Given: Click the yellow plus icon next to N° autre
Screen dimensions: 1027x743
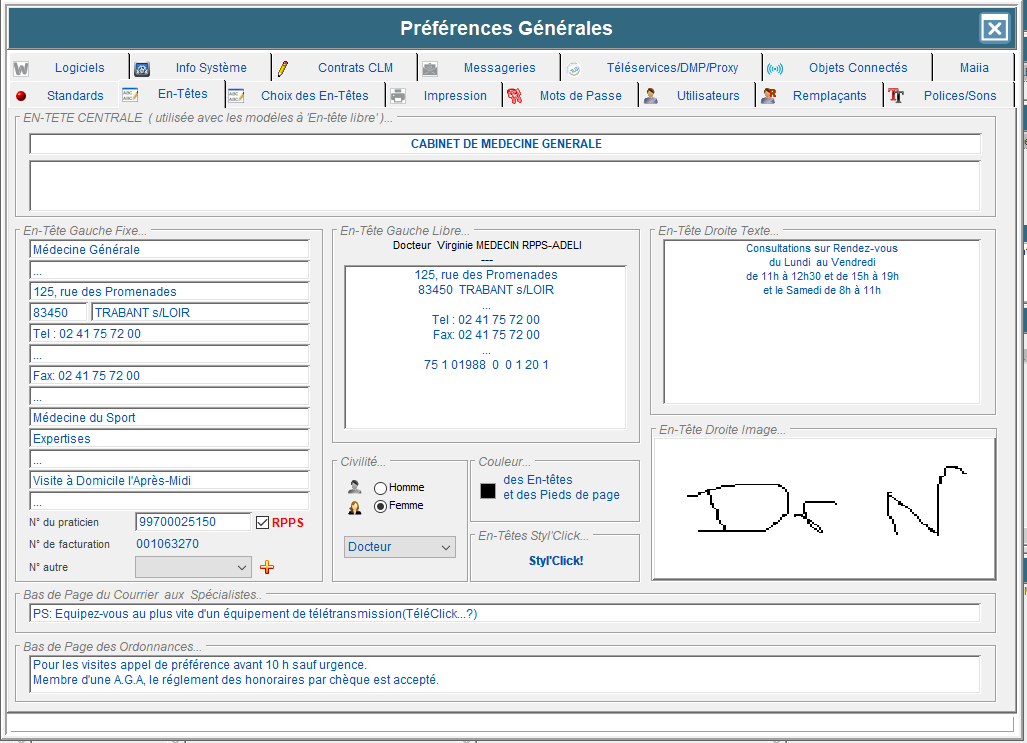Looking at the screenshot, I should click(x=266, y=567).
